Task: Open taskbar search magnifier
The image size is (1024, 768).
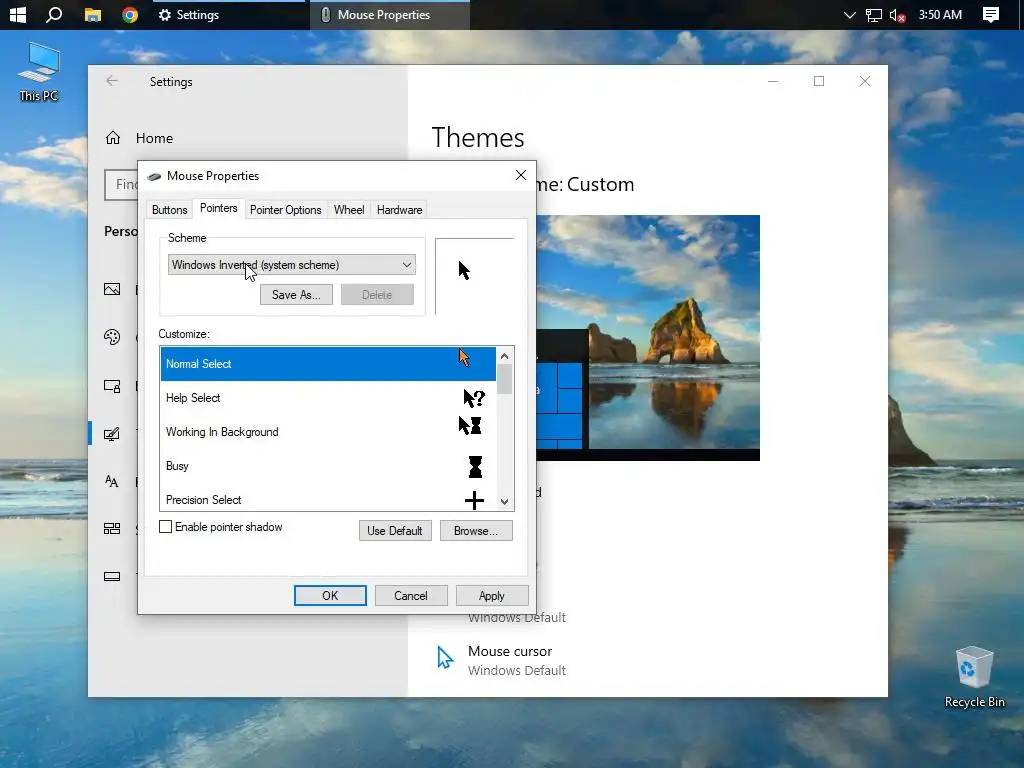Action: pos(54,14)
